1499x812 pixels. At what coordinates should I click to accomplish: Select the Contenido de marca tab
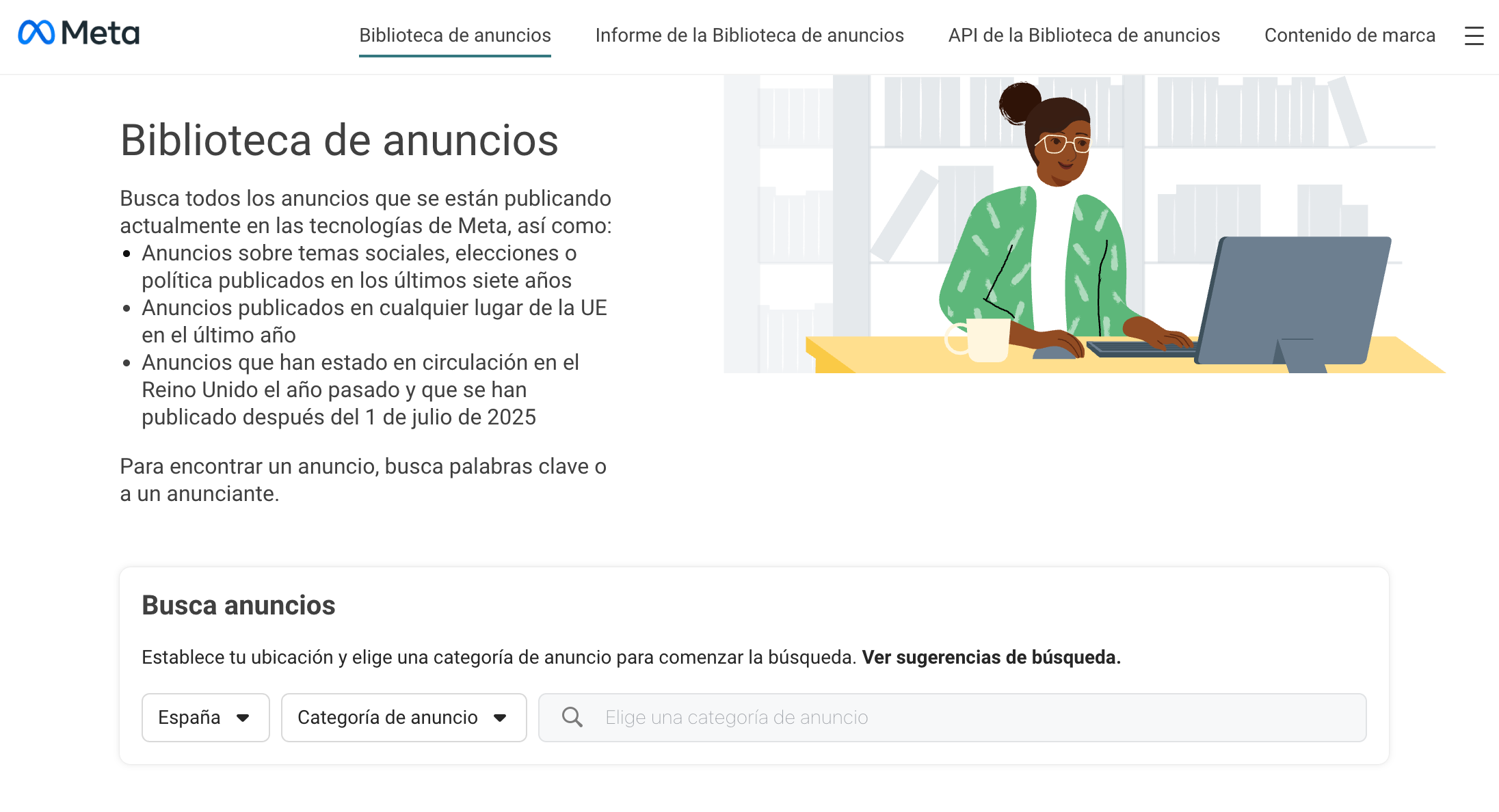click(1349, 36)
